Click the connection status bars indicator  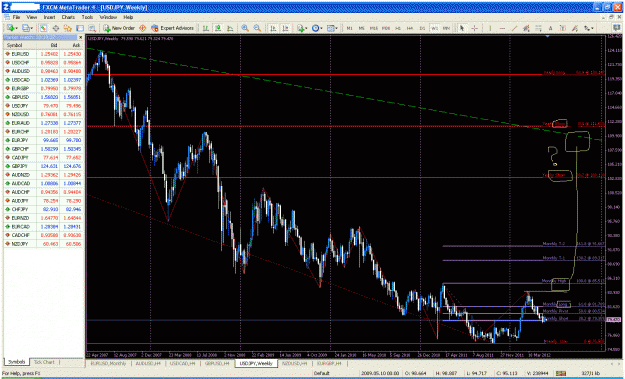561,373
